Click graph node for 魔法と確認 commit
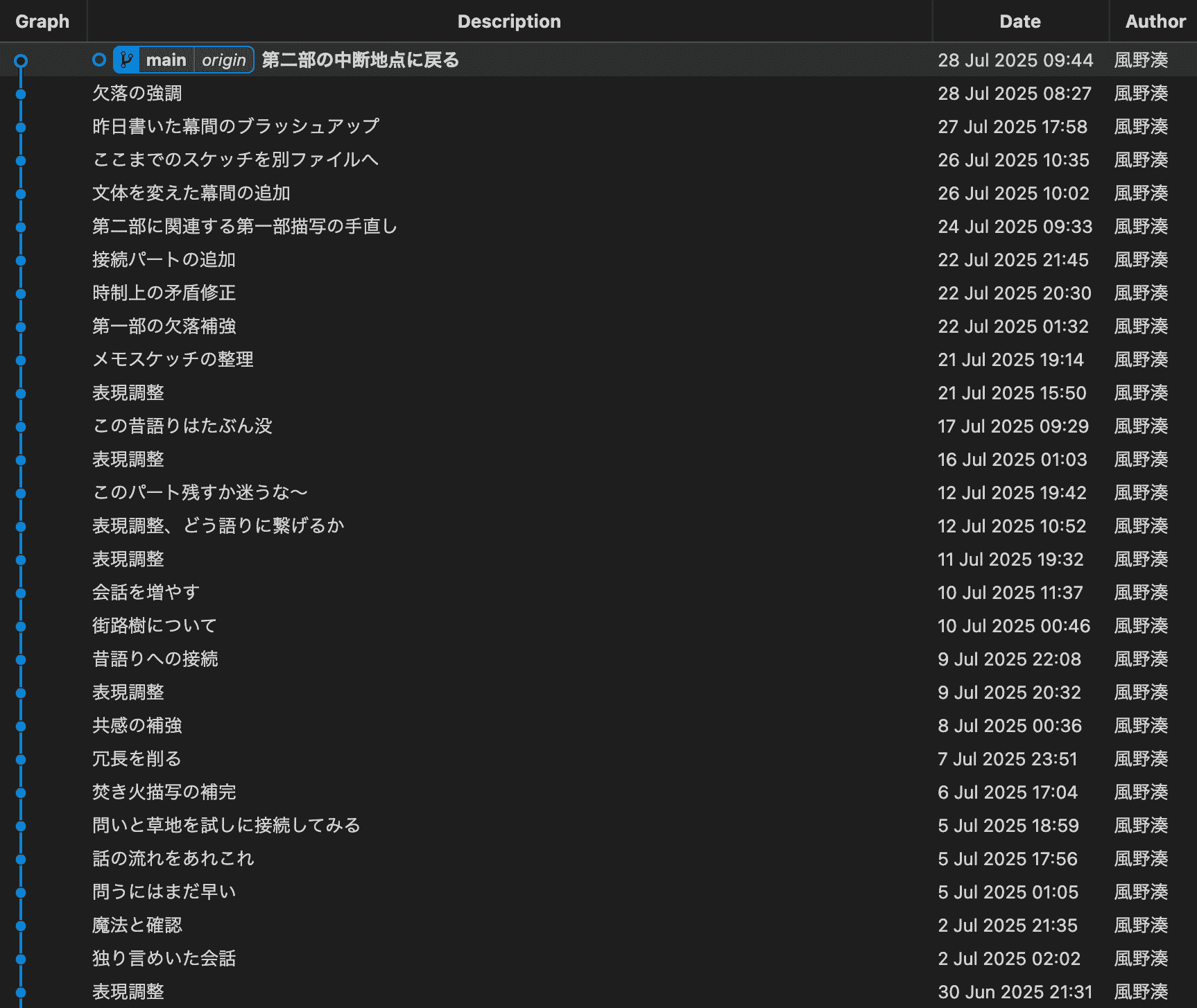 pyautogui.click(x=21, y=926)
